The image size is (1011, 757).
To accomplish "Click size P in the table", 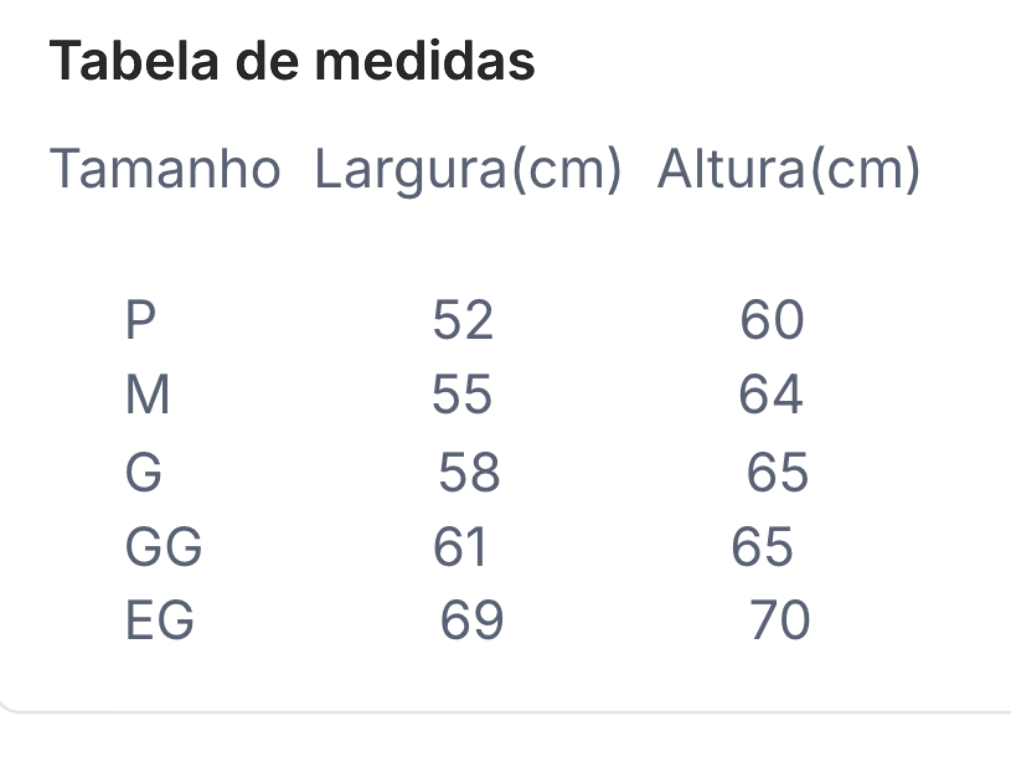I will (141, 320).
